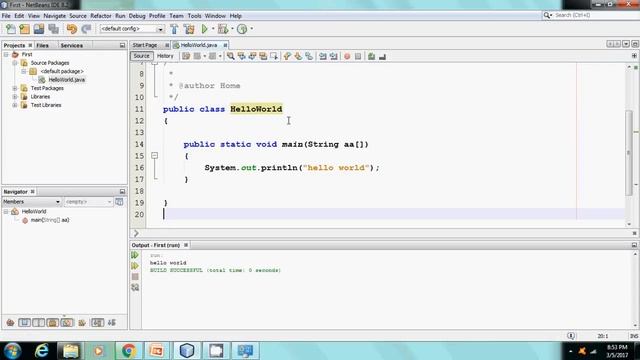The height and width of the screenshot is (360, 640).
Task: Toggle Show Non-Public Members filter in Navigator
Action: pyautogui.click(x=53, y=323)
